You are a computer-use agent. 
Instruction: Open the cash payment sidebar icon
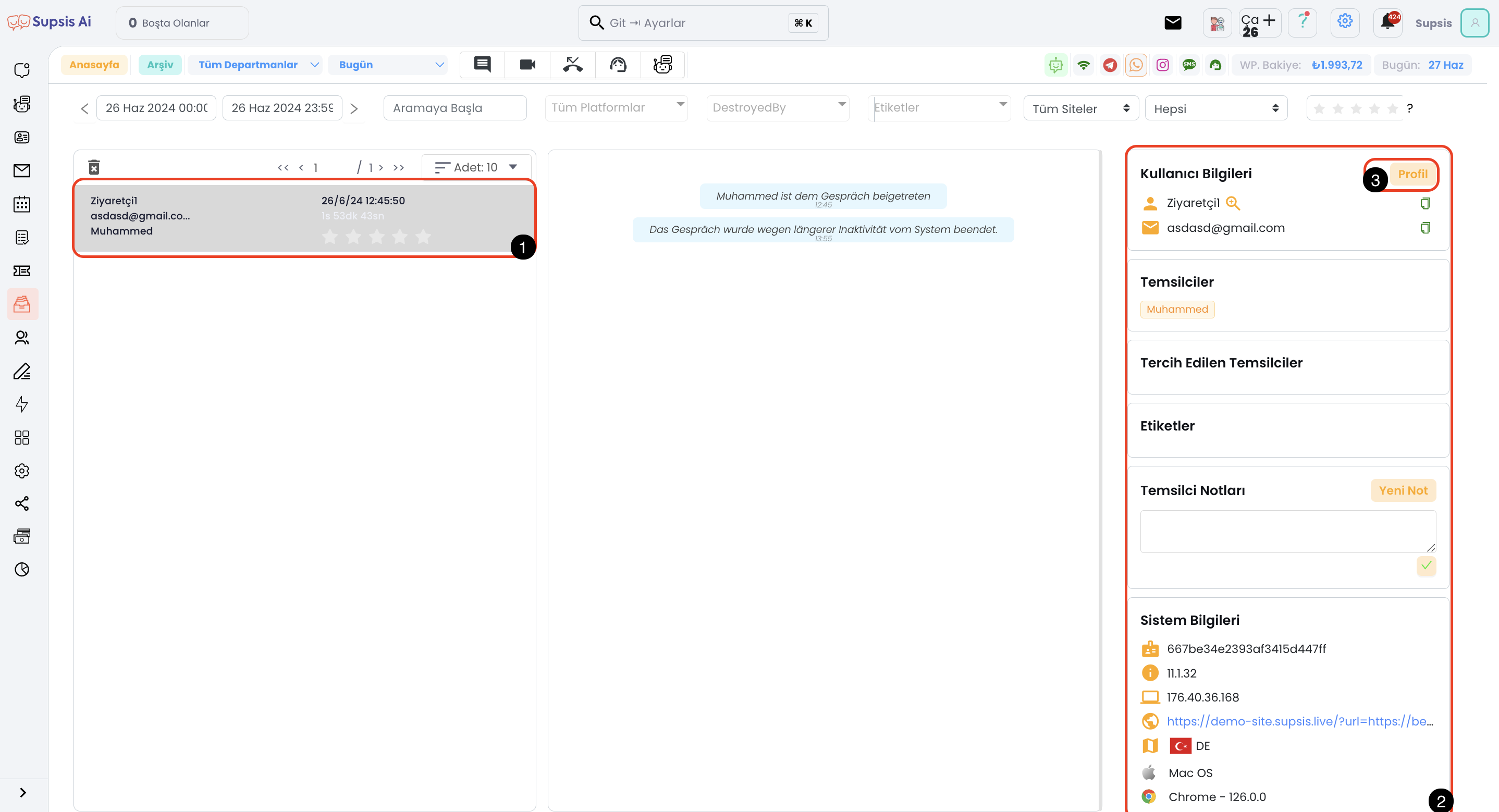coord(22,536)
